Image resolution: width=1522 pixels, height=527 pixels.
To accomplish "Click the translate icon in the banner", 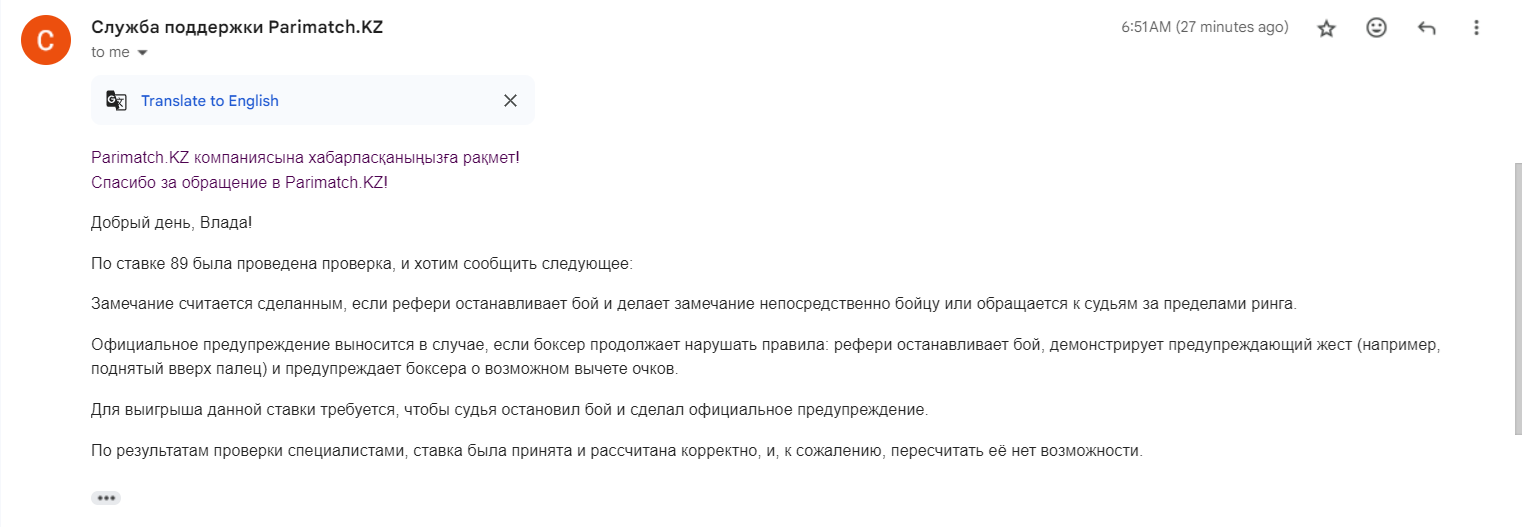I will [x=117, y=101].
